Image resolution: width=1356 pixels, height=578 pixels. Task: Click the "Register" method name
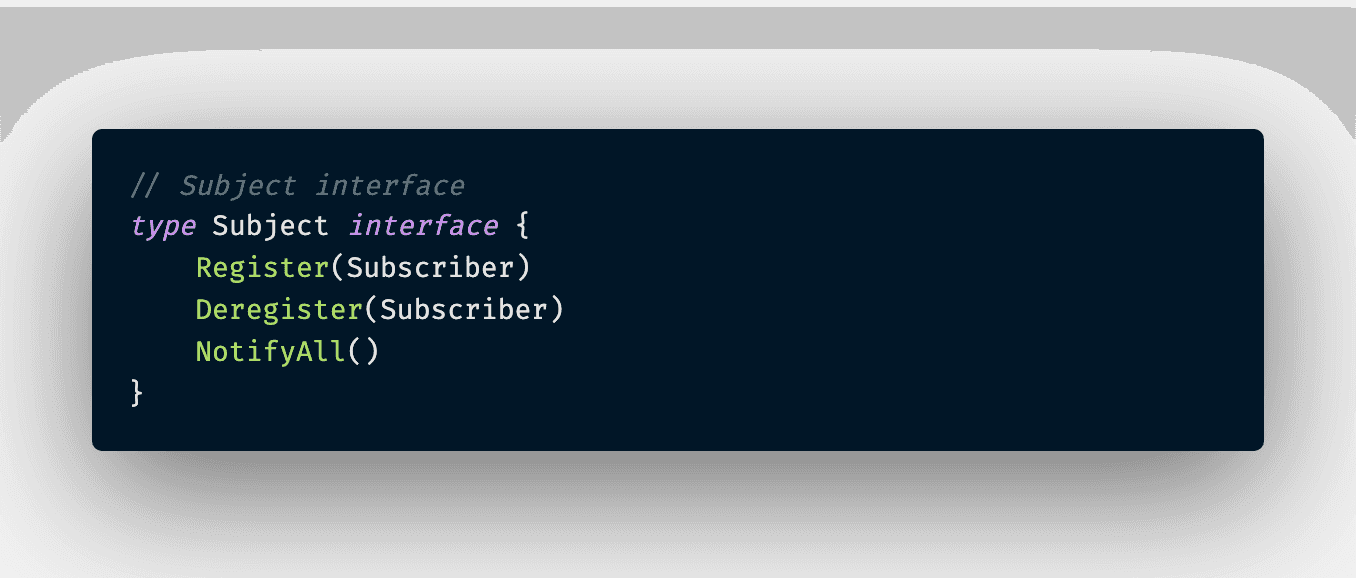(262, 269)
